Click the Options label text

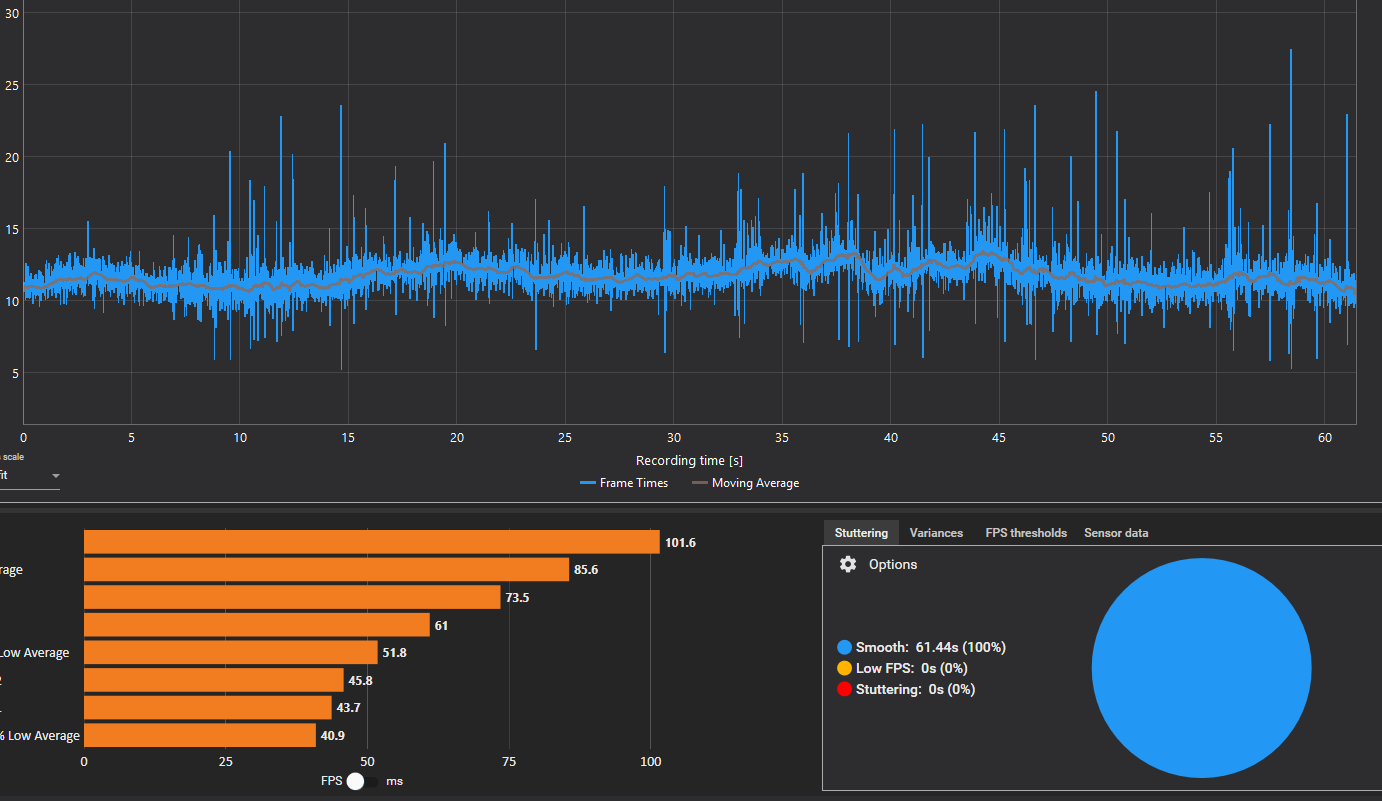pos(893,564)
